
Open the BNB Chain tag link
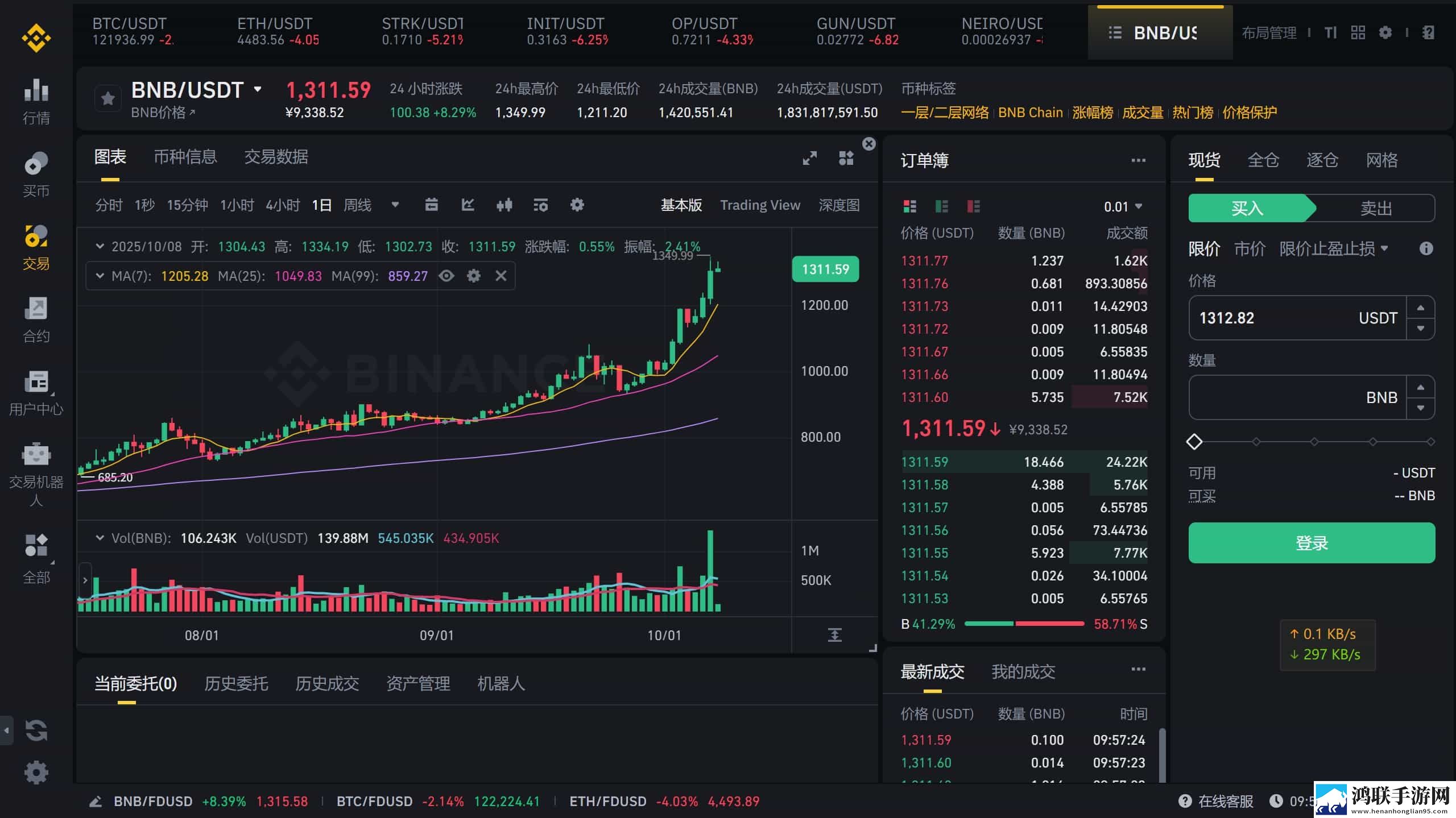1031,113
